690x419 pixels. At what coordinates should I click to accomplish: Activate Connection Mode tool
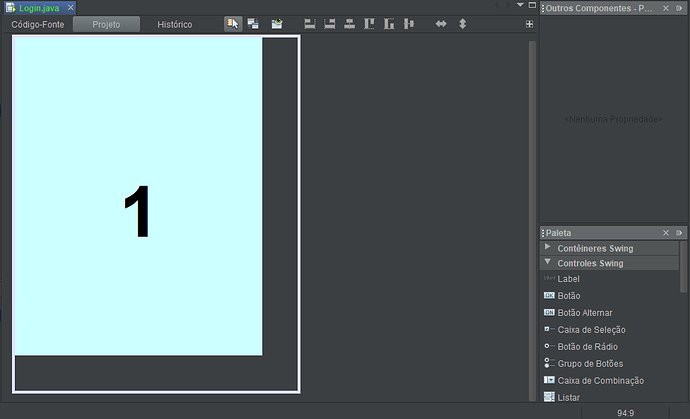coord(253,24)
